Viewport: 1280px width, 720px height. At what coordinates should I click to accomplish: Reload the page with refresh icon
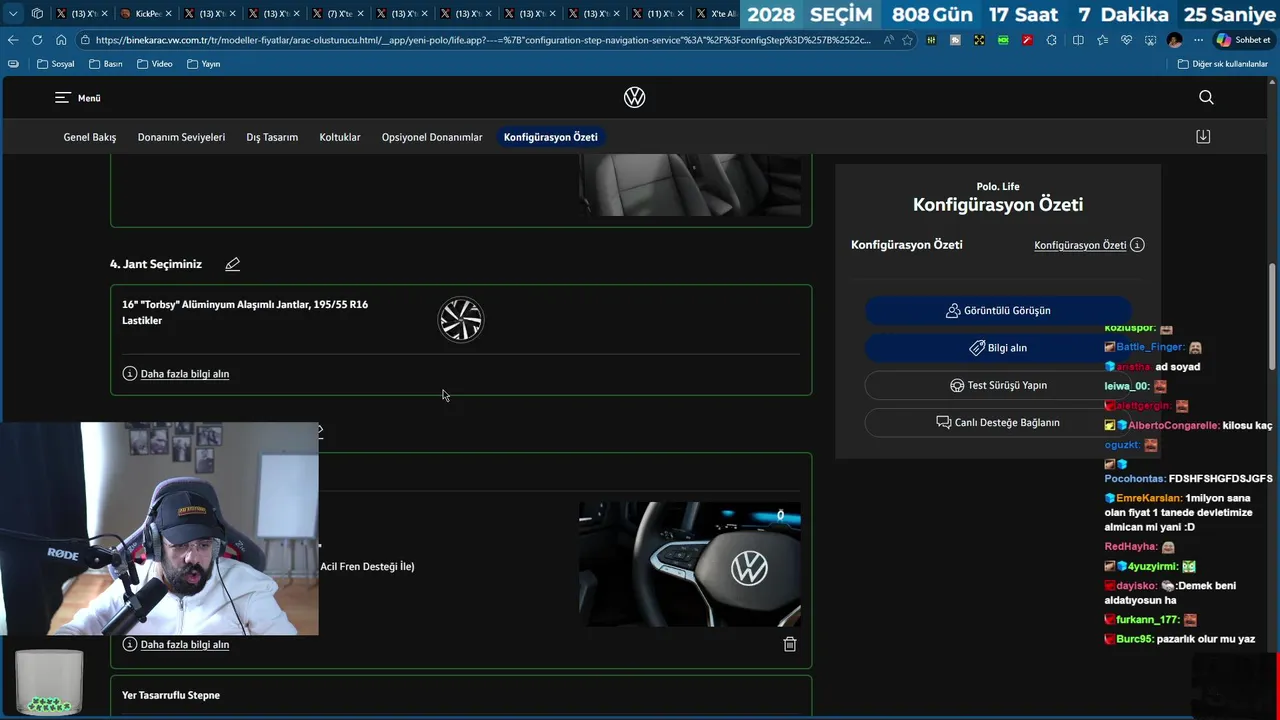(x=37, y=40)
